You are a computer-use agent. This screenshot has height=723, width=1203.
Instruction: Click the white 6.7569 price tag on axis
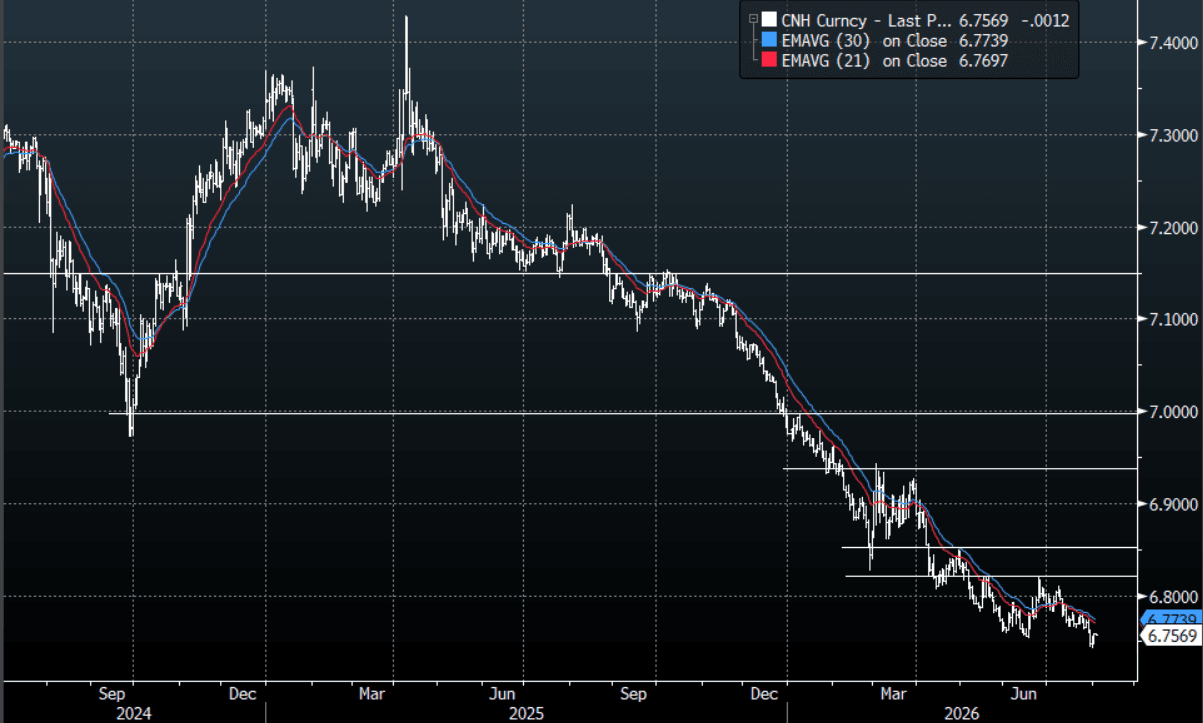click(x=1172, y=636)
